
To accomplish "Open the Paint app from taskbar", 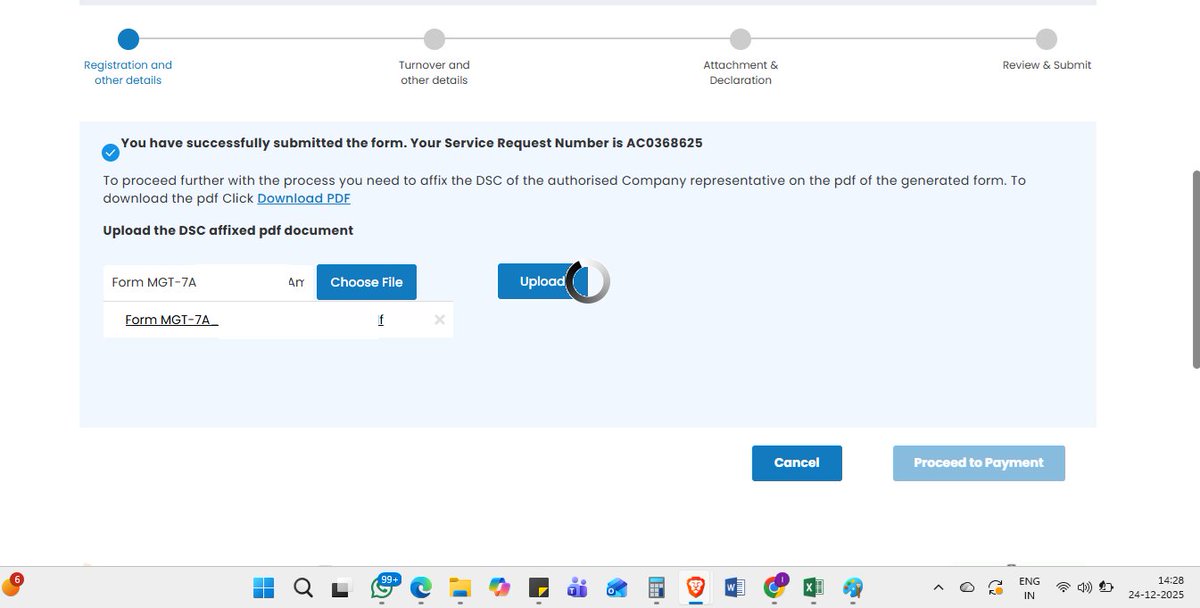I will (852, 588).
